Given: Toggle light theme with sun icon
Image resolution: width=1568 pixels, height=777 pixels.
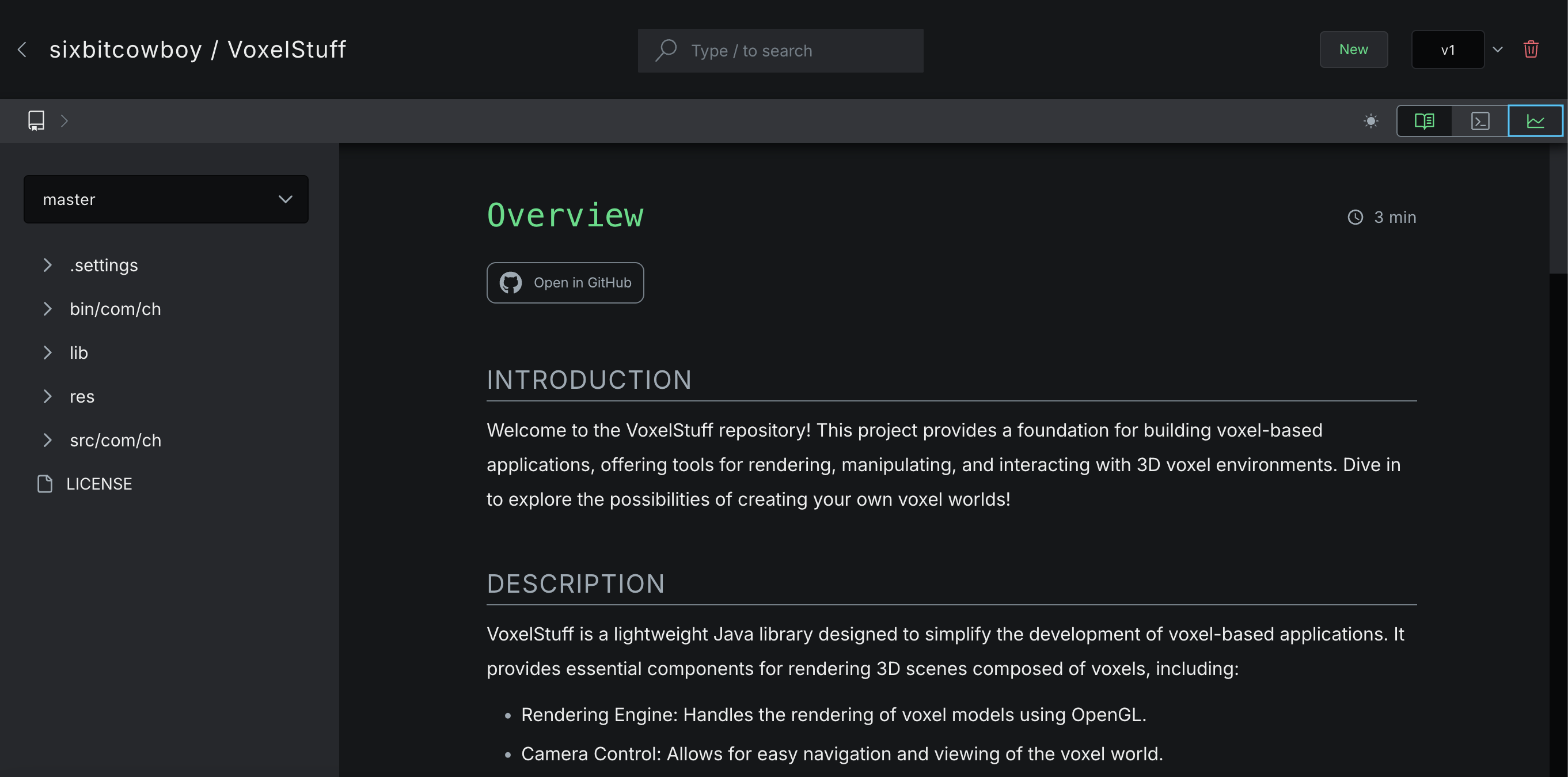Looking at the screenshot, I should pyautogui.click(x=1371, y=120).
